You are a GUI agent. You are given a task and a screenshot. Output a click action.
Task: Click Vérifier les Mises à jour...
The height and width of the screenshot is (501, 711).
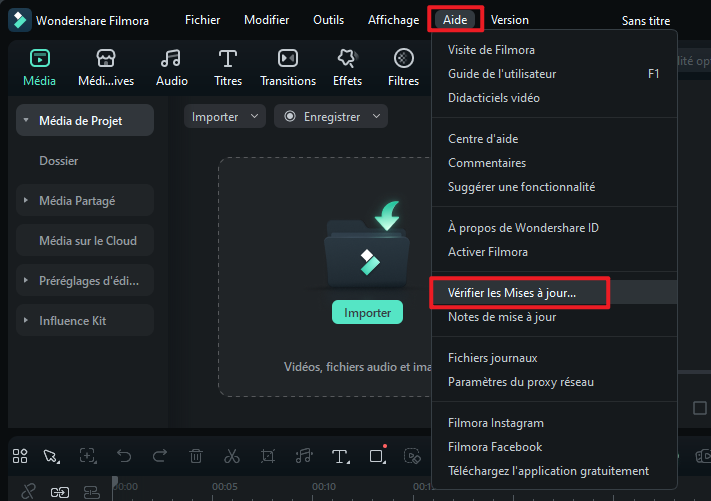(554, 293)
